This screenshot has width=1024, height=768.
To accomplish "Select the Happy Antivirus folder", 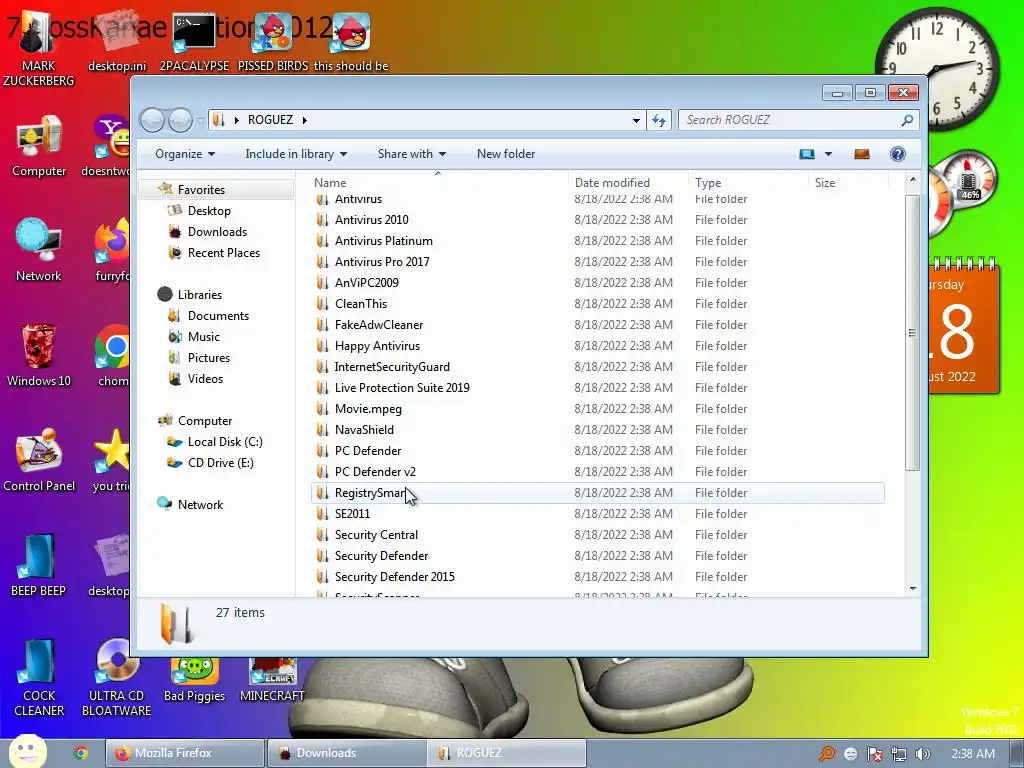I will (377, 345).
